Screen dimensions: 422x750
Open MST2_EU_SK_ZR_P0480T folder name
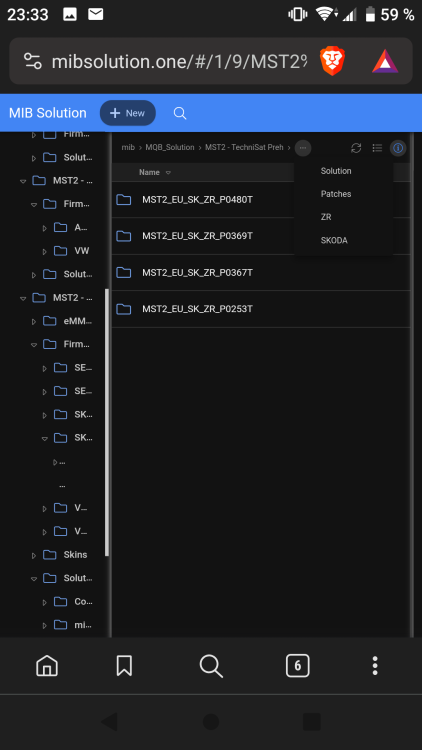tap(197, 199)
